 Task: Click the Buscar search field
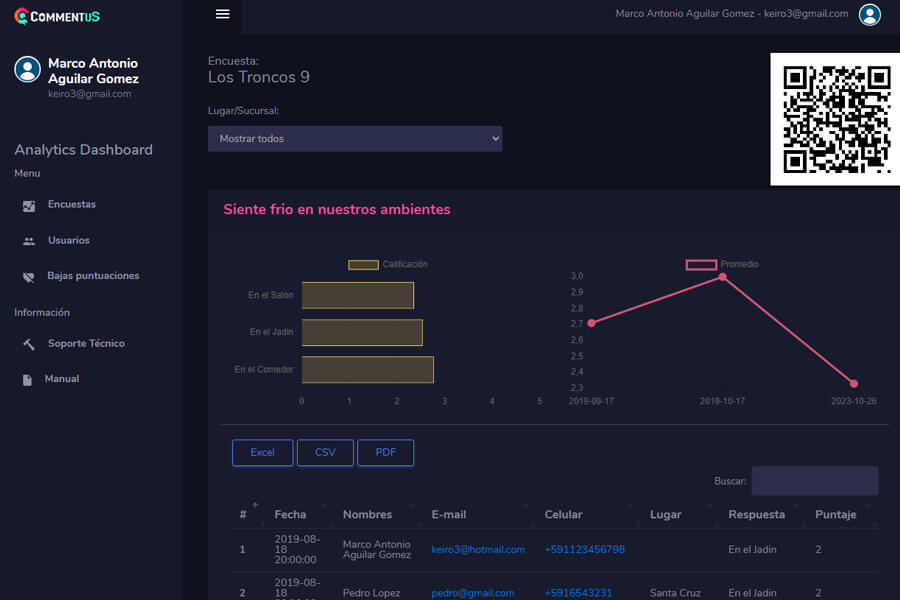click(x=814, y=481)
